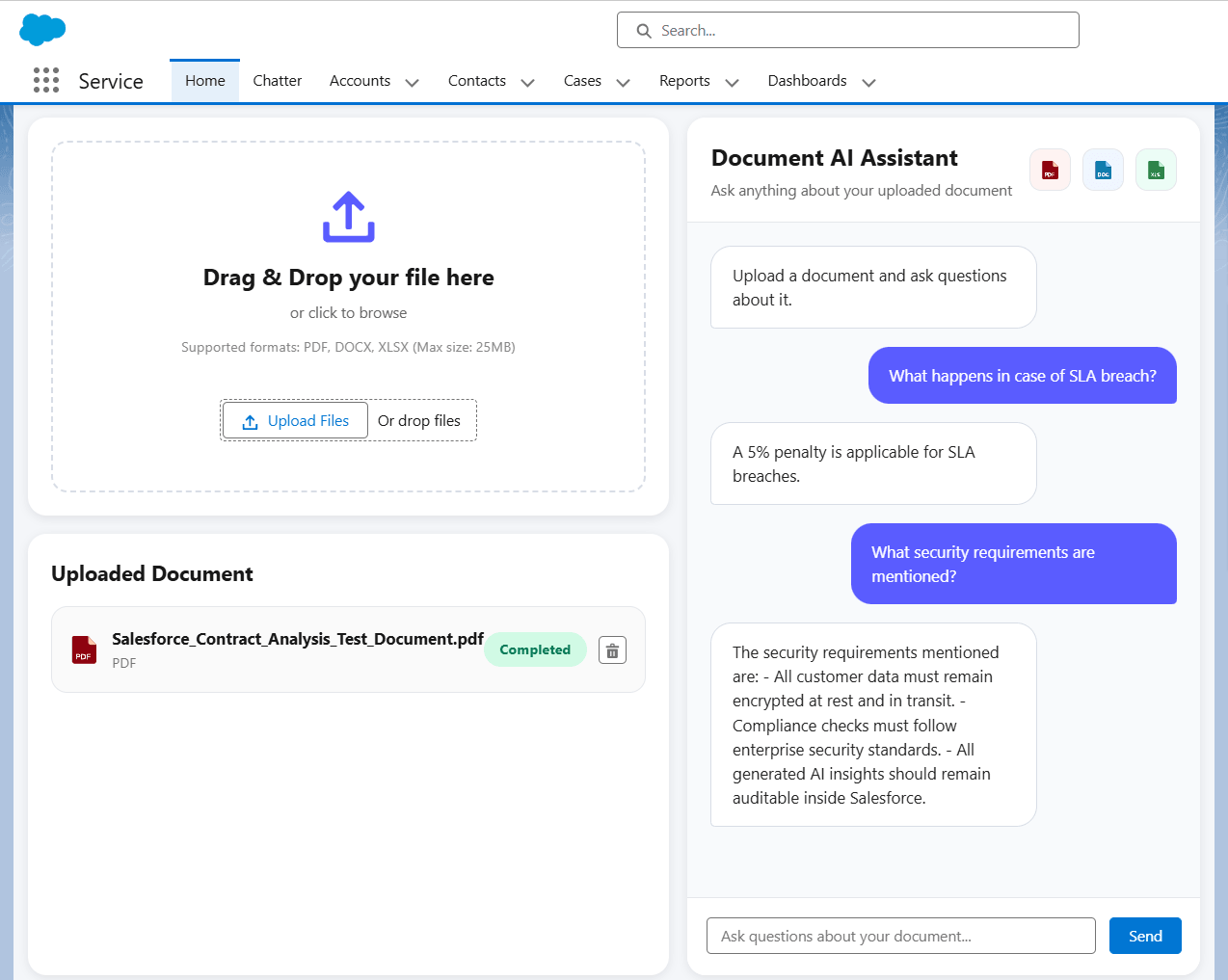Viewport: 1228px width, 980px height.
Task: Click the Uploaded Document heading
Action: coord(152,574)
